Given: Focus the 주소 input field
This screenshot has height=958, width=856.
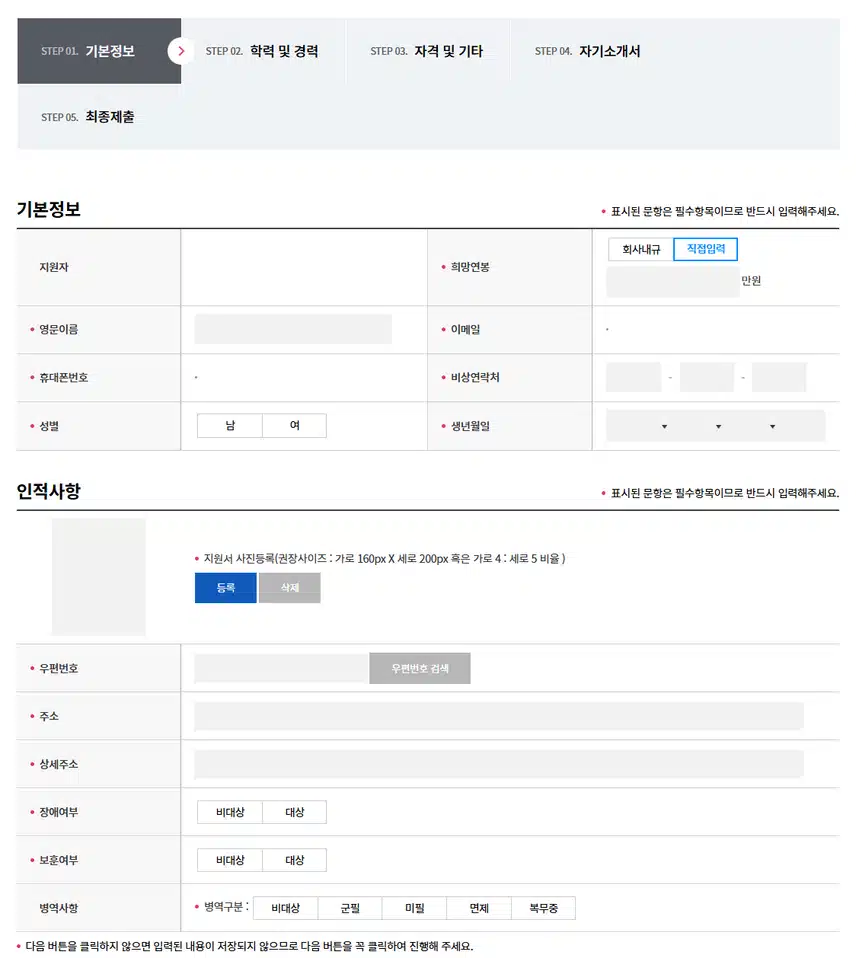Looking at the screenshot, I should pyautogui.click(x=499, y=716).
